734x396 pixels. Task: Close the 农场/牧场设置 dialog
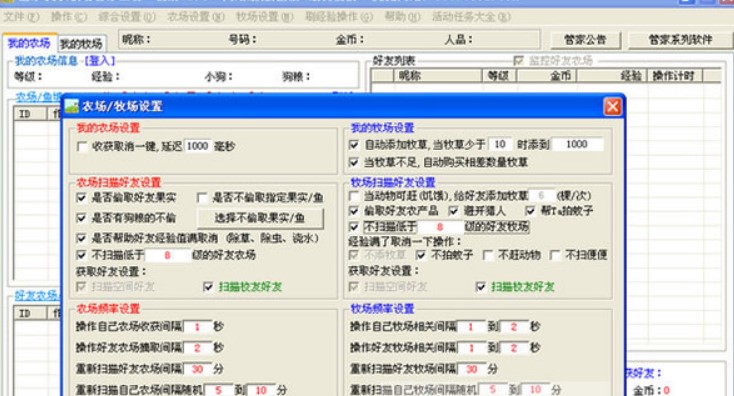(612, 107)
